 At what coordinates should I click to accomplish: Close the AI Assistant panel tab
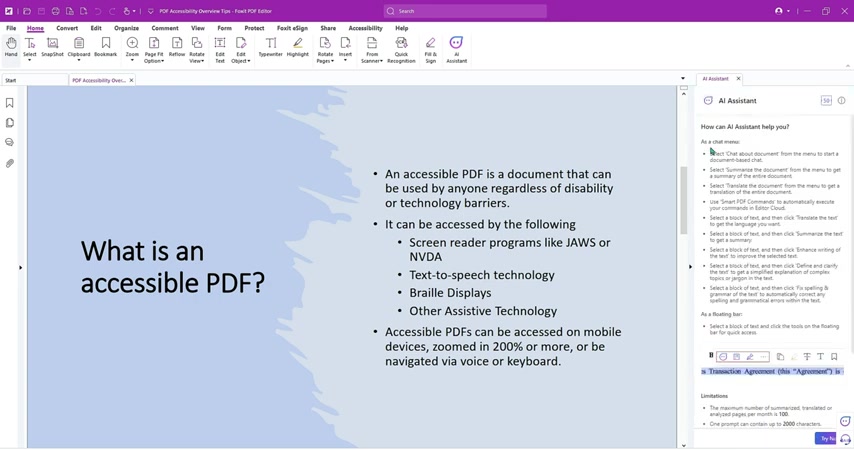(739, 78)
